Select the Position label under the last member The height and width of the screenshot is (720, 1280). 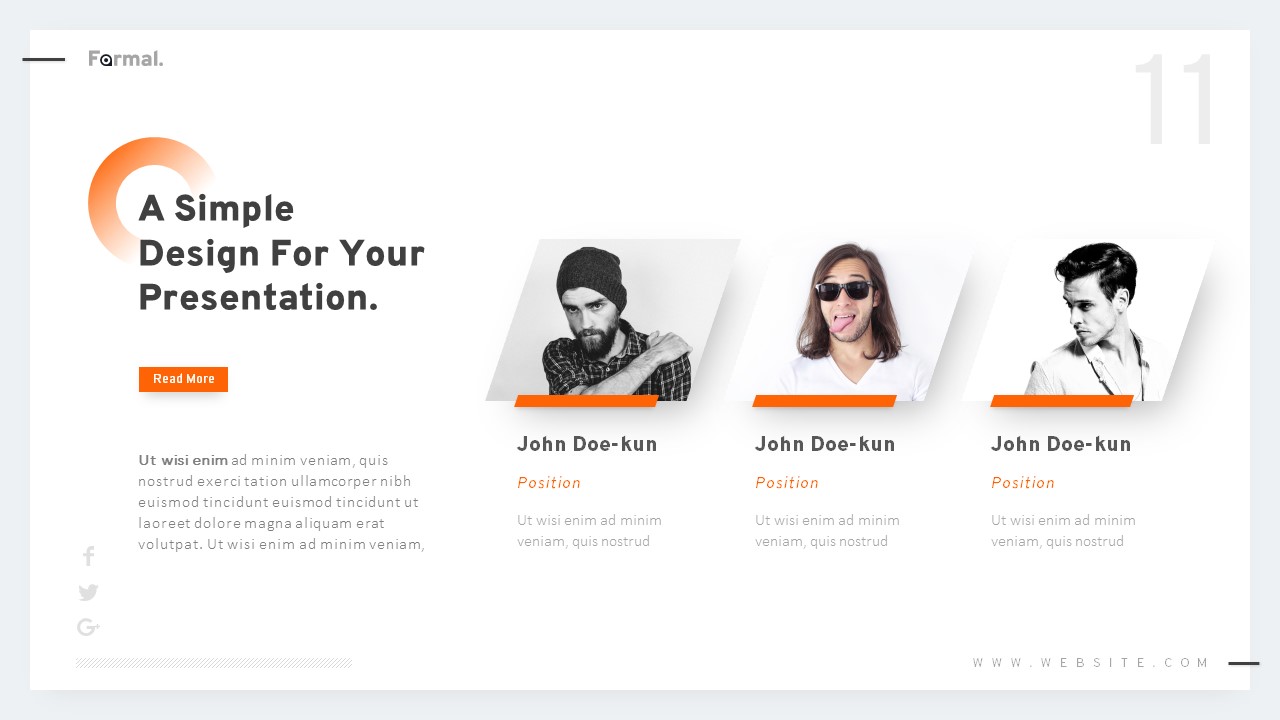(x=1022, y=482)
